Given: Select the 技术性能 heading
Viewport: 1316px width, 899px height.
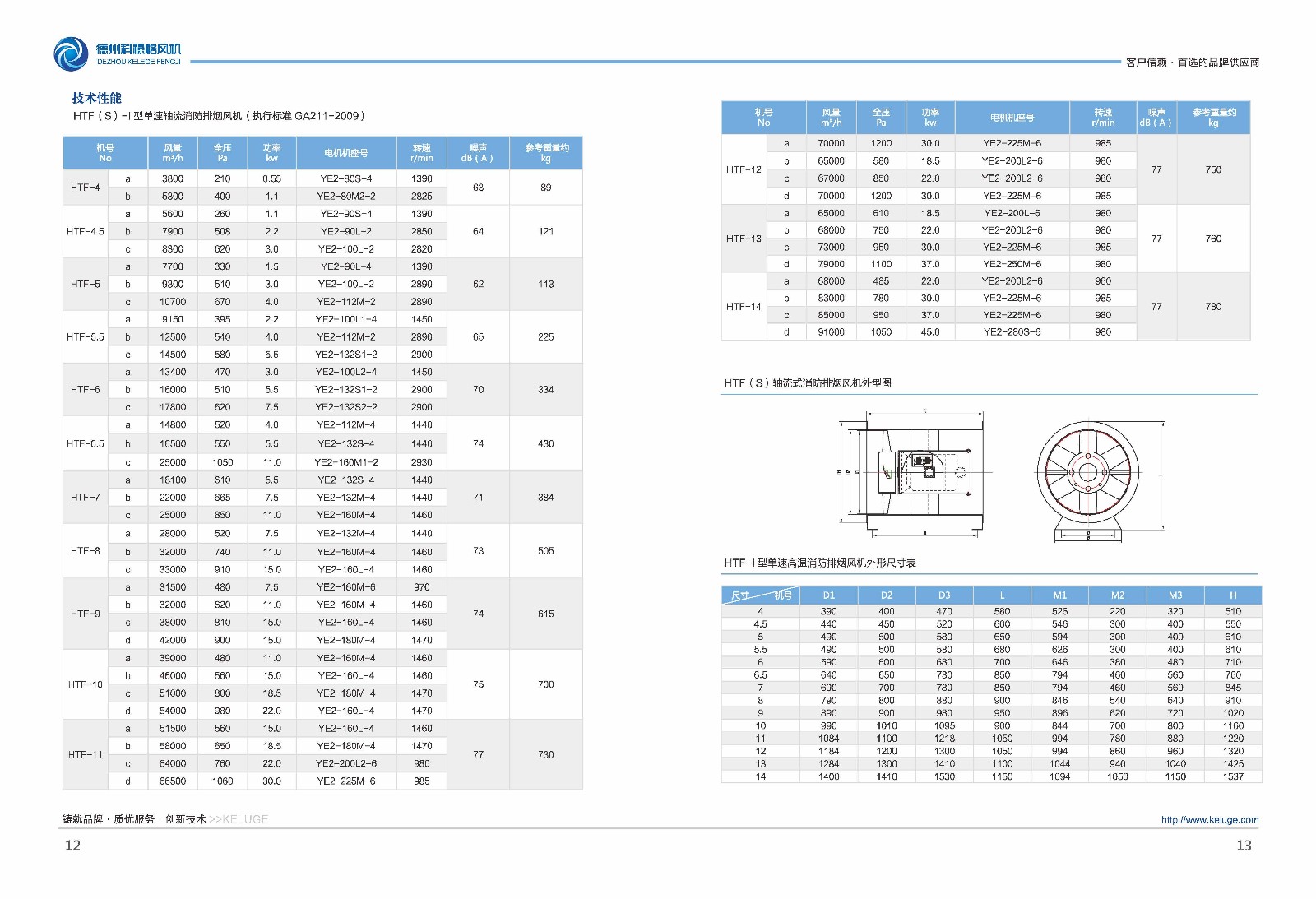Looking at the screenshot, I should pyautogui.click(x=96, y=98).
